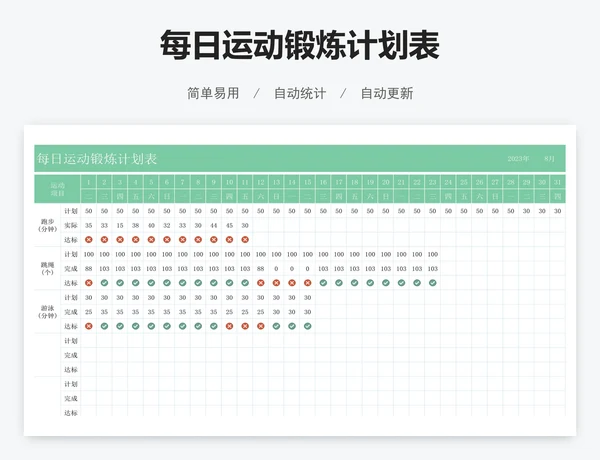Image resolution: width=600 pixels, height=460 pixels.
Task: Select the red X under day 1 in 跳绳 达标 row
Action: point(89,283)
